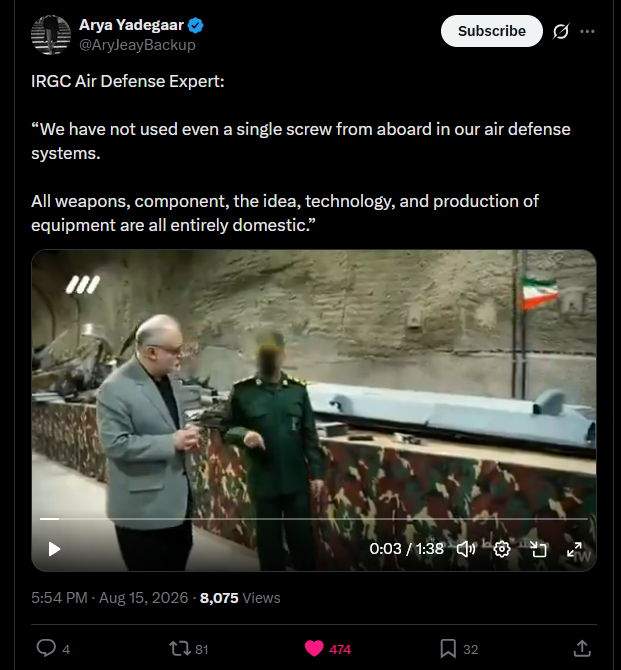
Task: Open video playback settings gear
Action: point(502,549)
